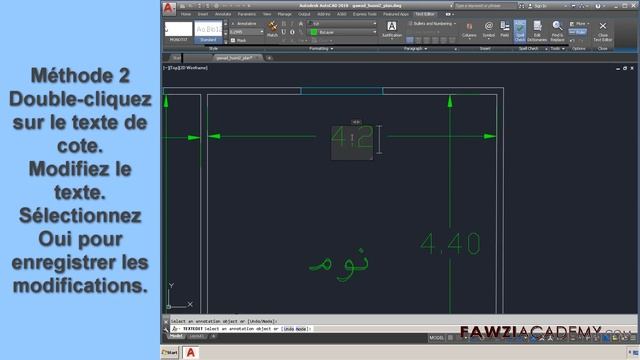Open the More options dropdown
This screenshot has width=640, height=360.
[580, 24]
